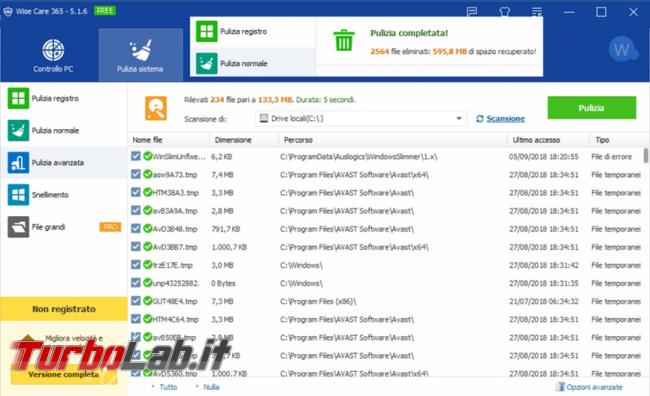Open Opzioni avanzate link
This screenshot has width=650, height=396.
[x=594, y=387]
